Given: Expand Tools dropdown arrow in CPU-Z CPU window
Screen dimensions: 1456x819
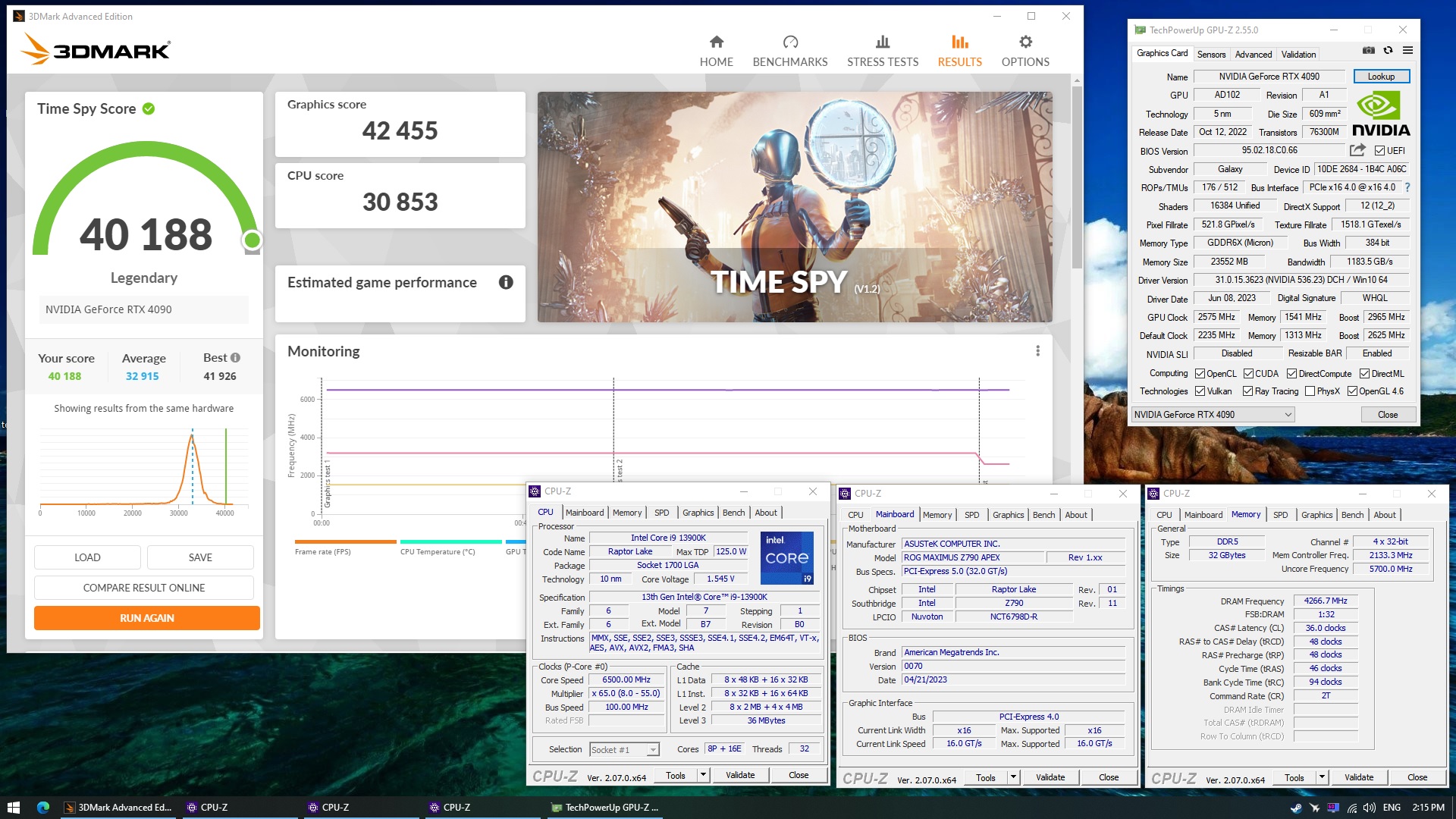Looking at the screenshot, I should (703, 775).
